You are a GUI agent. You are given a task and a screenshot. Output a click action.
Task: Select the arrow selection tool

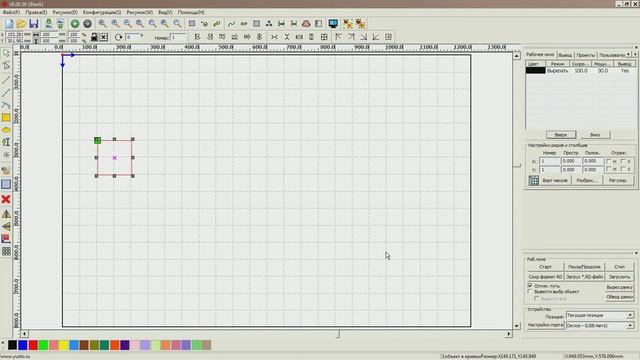6,53
